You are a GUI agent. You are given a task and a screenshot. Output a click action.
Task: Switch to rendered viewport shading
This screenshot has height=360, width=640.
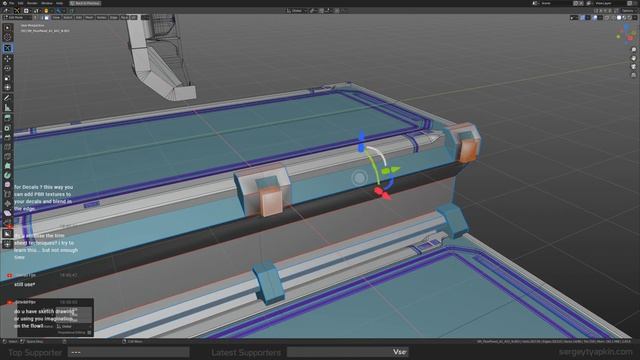(x=629, y=18)
